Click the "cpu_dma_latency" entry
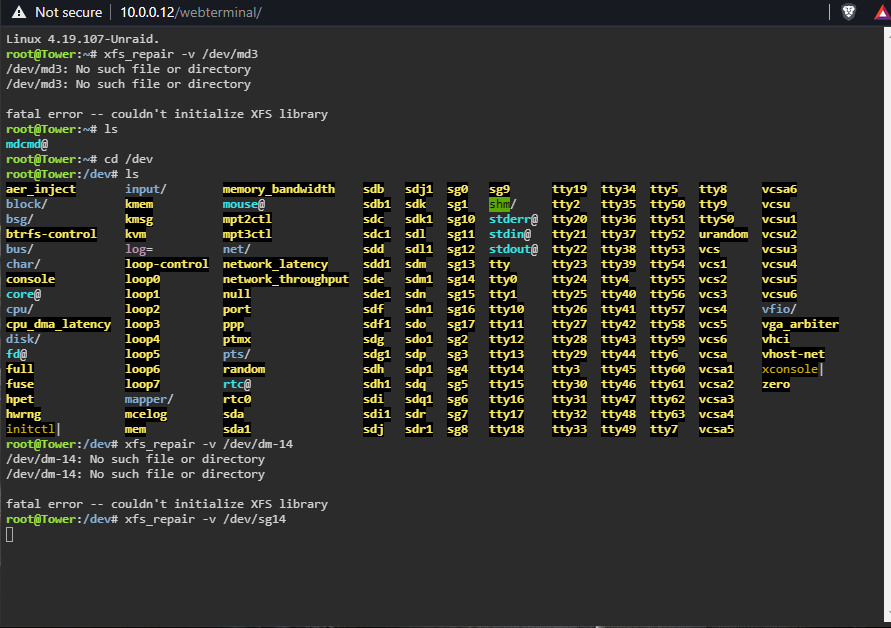Screen dimensions: 891x628 pos(59,324)
